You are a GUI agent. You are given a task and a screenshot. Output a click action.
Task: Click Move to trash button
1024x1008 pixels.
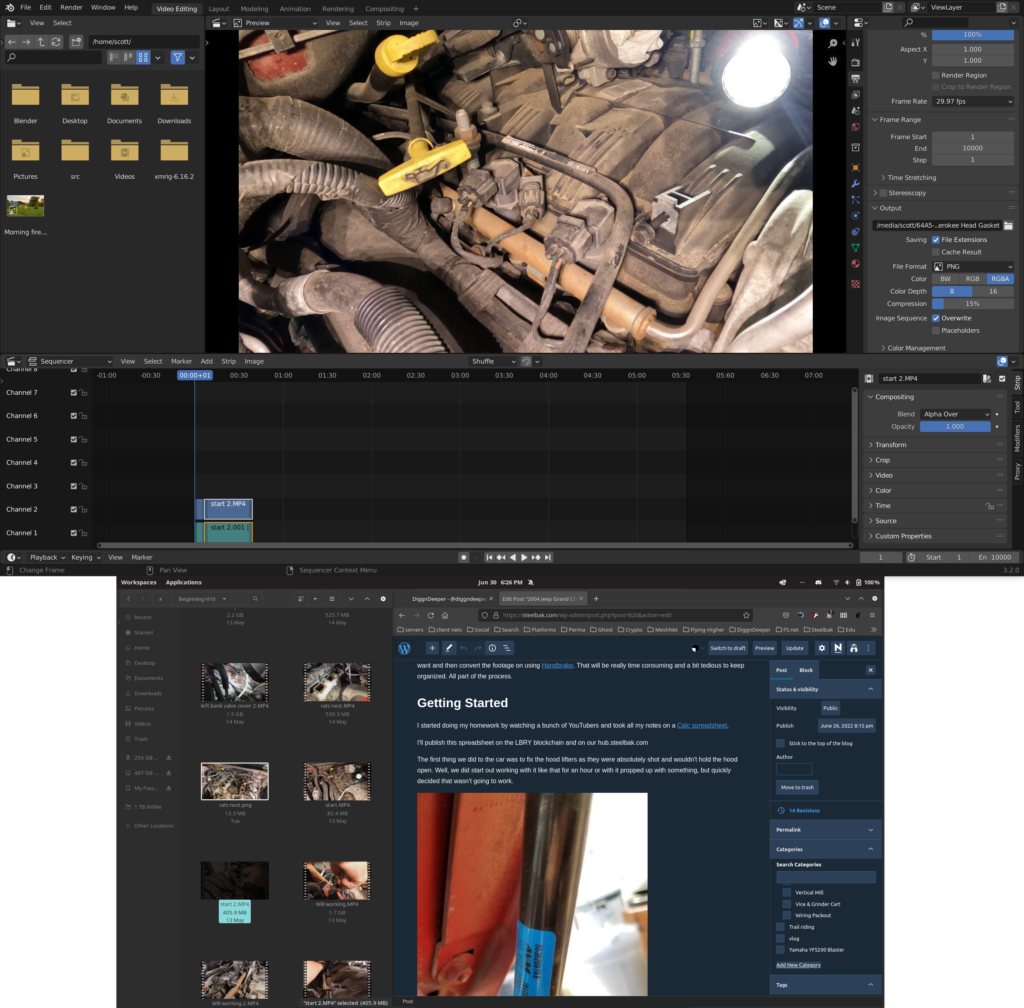(797, 787)
